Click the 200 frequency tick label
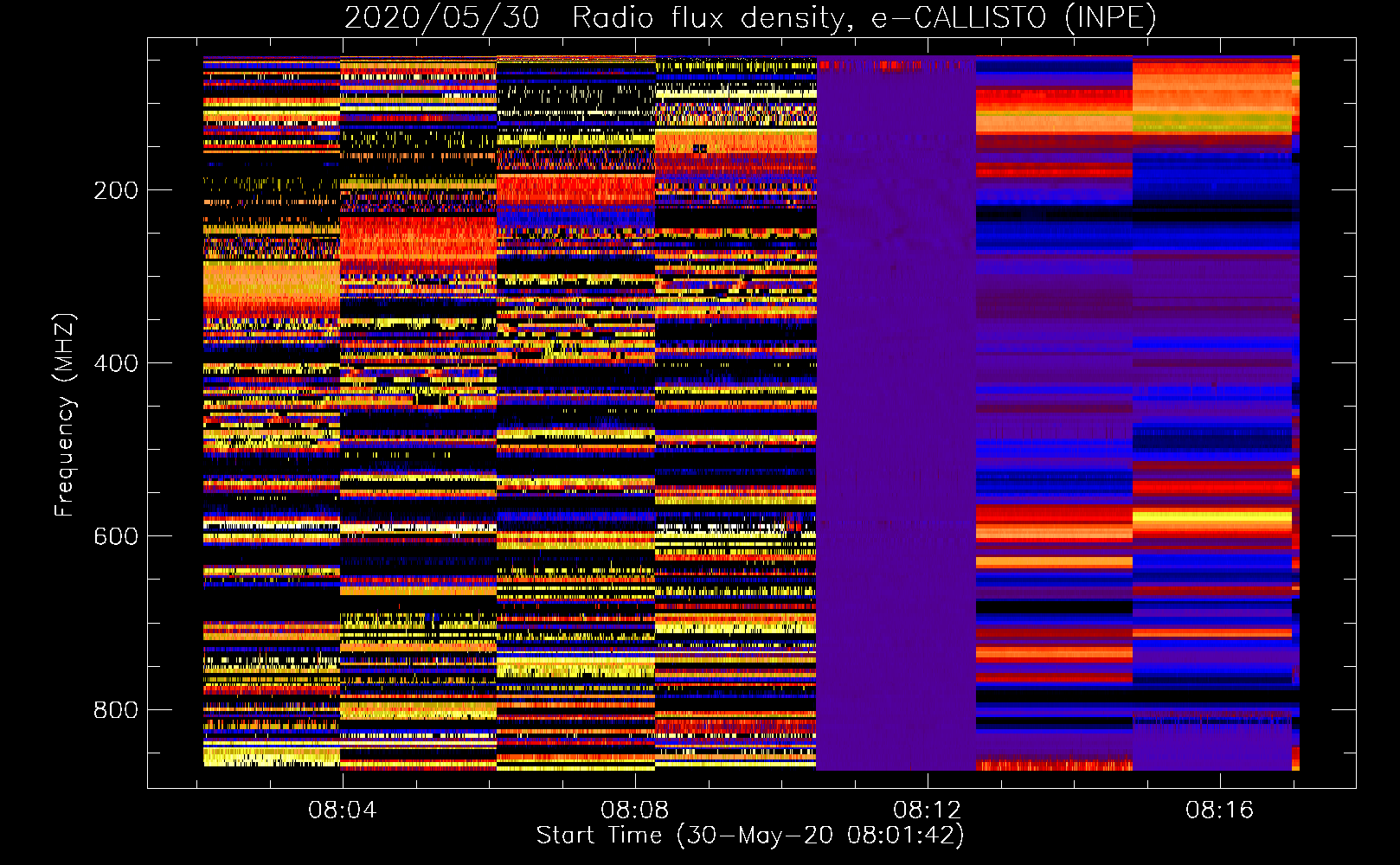1400x865 pixels. point(116,190)
